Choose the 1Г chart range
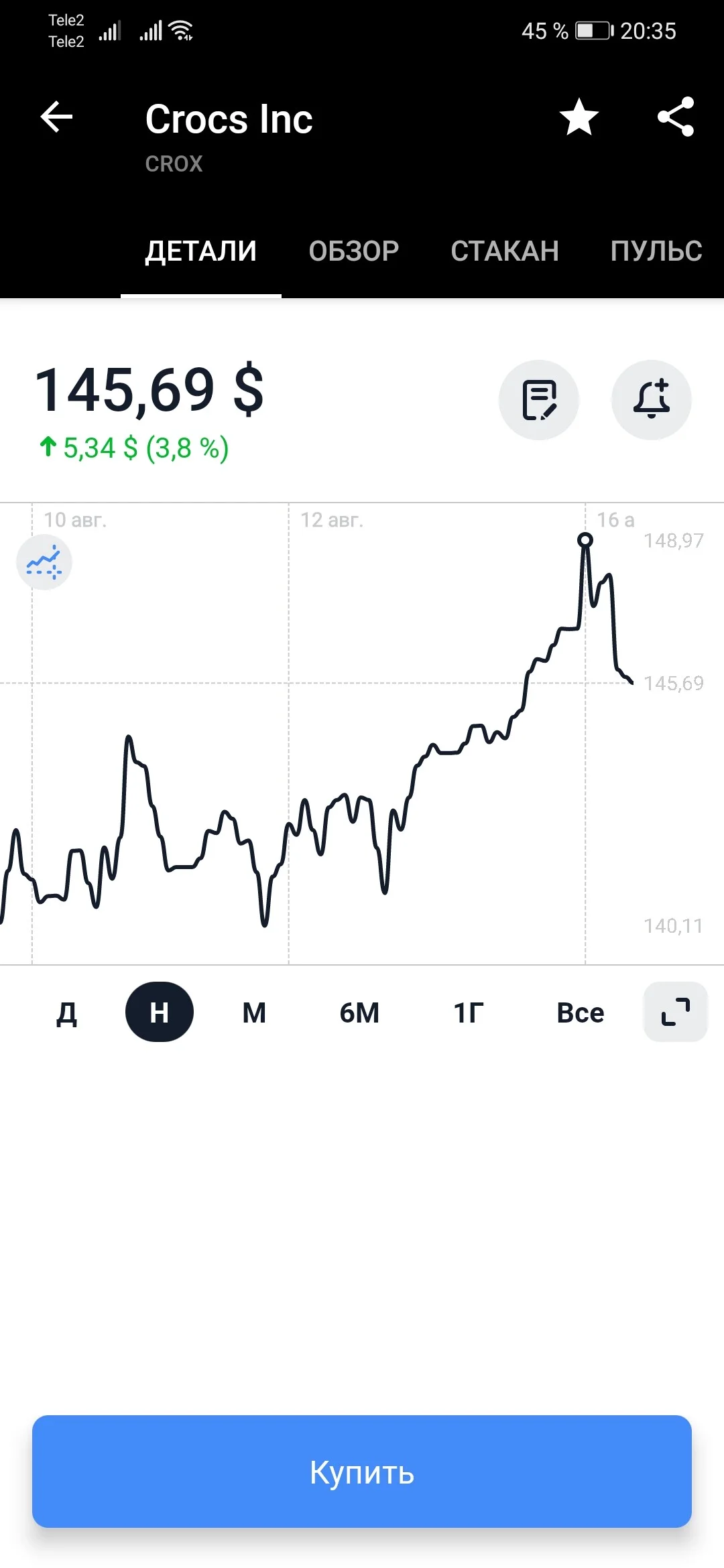Image resolution: width=724 pixels, height=1568 pixels. tap(469, 1012)
